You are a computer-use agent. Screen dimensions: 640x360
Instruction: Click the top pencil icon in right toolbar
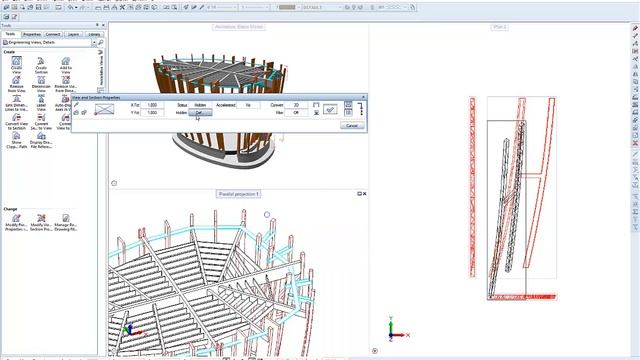[635, 28]
